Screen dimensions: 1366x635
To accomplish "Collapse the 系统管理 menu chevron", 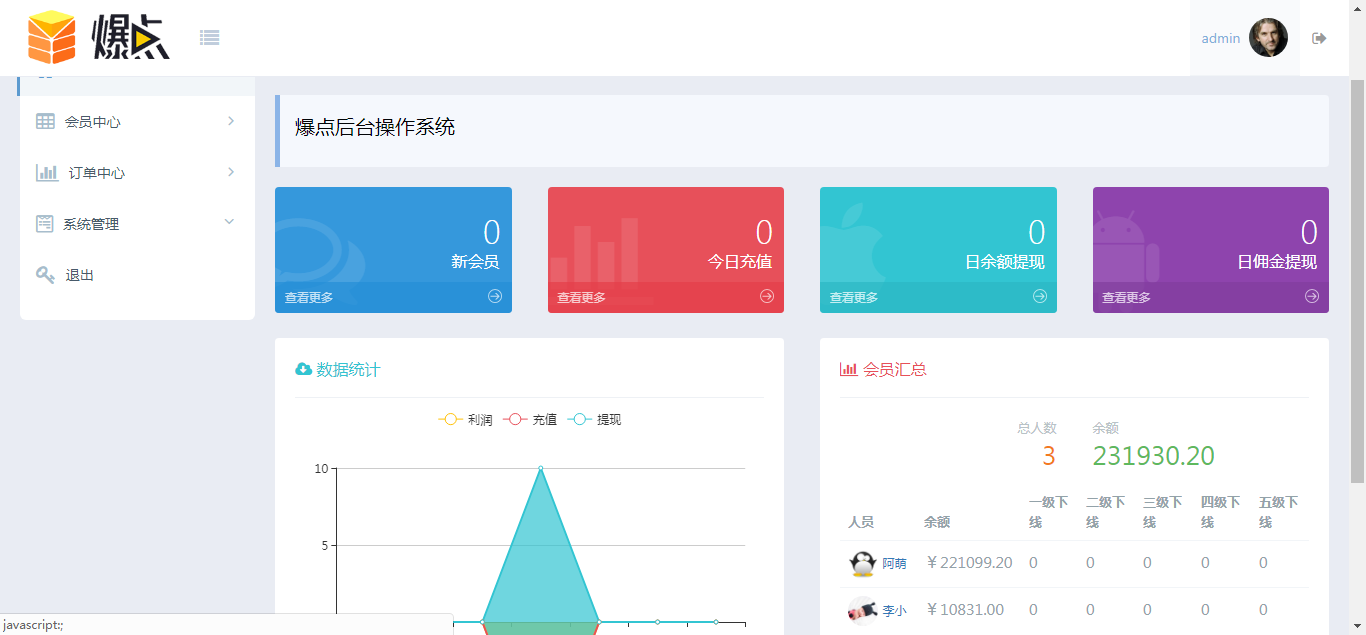I will click(x=229, y=222).
